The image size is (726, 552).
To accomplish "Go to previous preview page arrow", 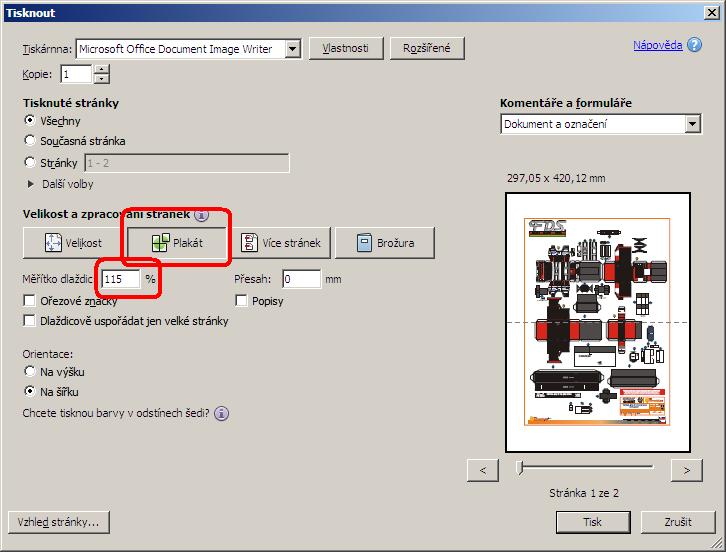I will pyautogui.click(x=483, y=468).
